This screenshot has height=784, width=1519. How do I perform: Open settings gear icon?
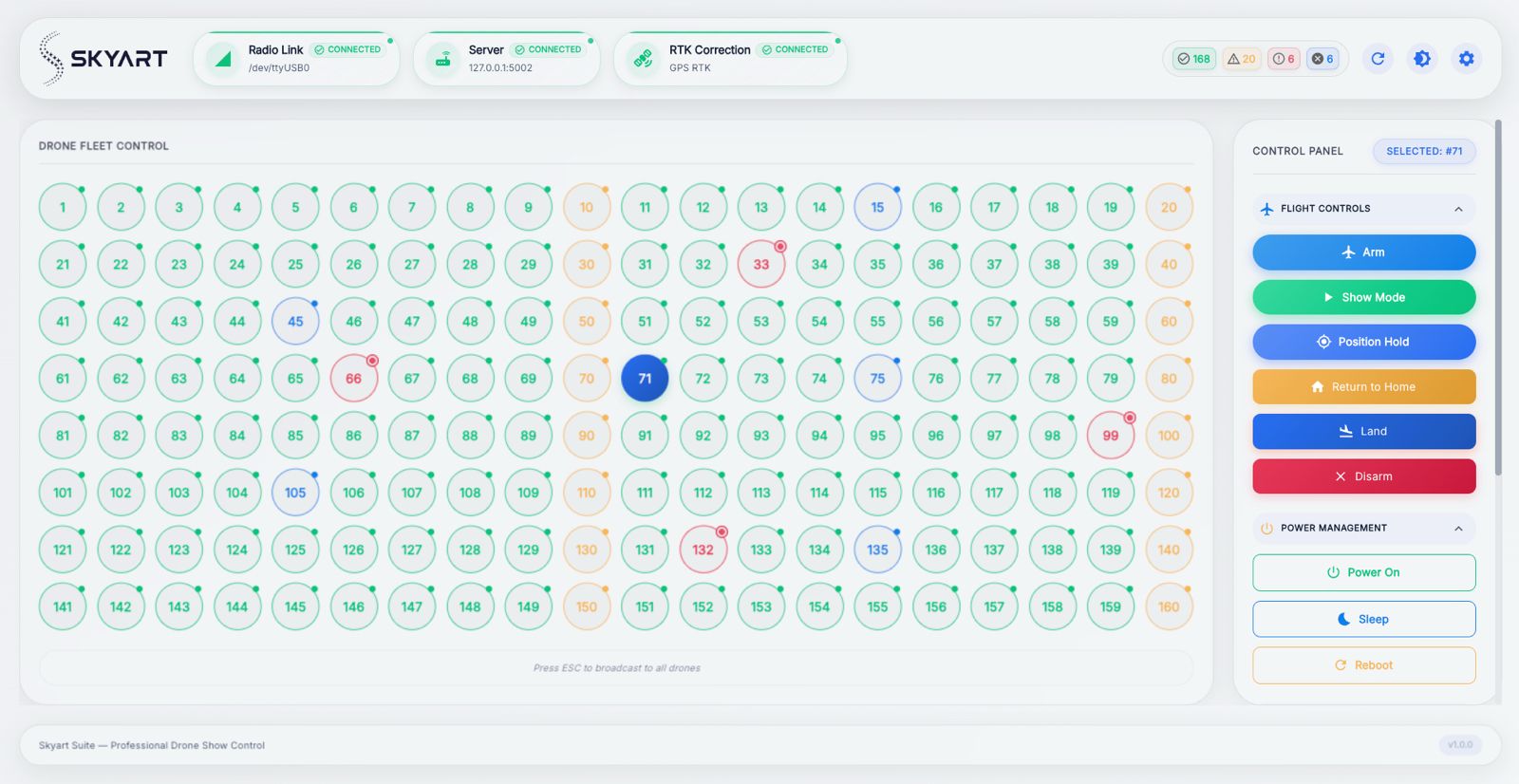click(x=1467, y=59)
